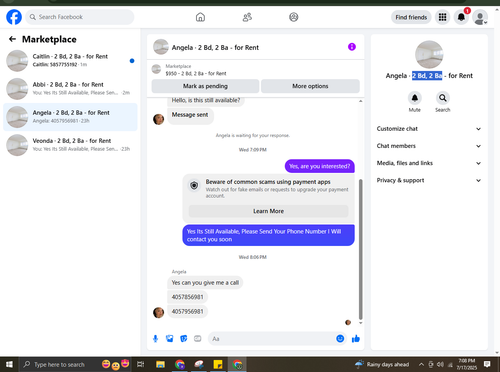
Task: Click the 'Message sent' bubble
Action: [x=190, y=115]
